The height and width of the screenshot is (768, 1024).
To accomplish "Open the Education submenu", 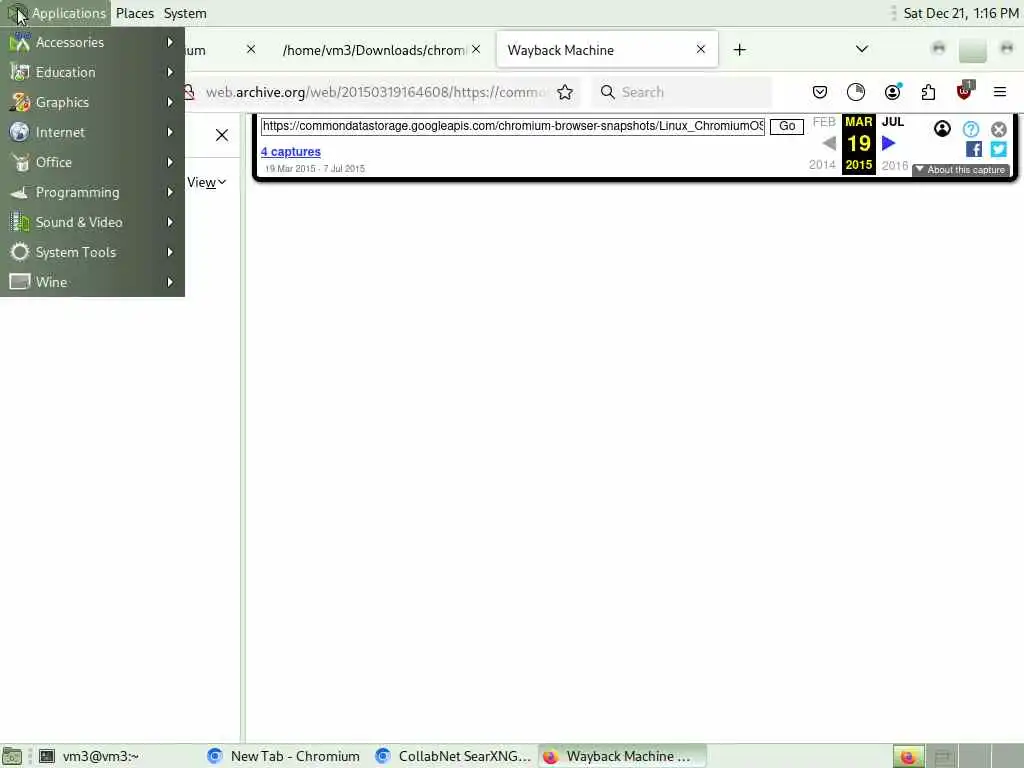I will [92, 72].
